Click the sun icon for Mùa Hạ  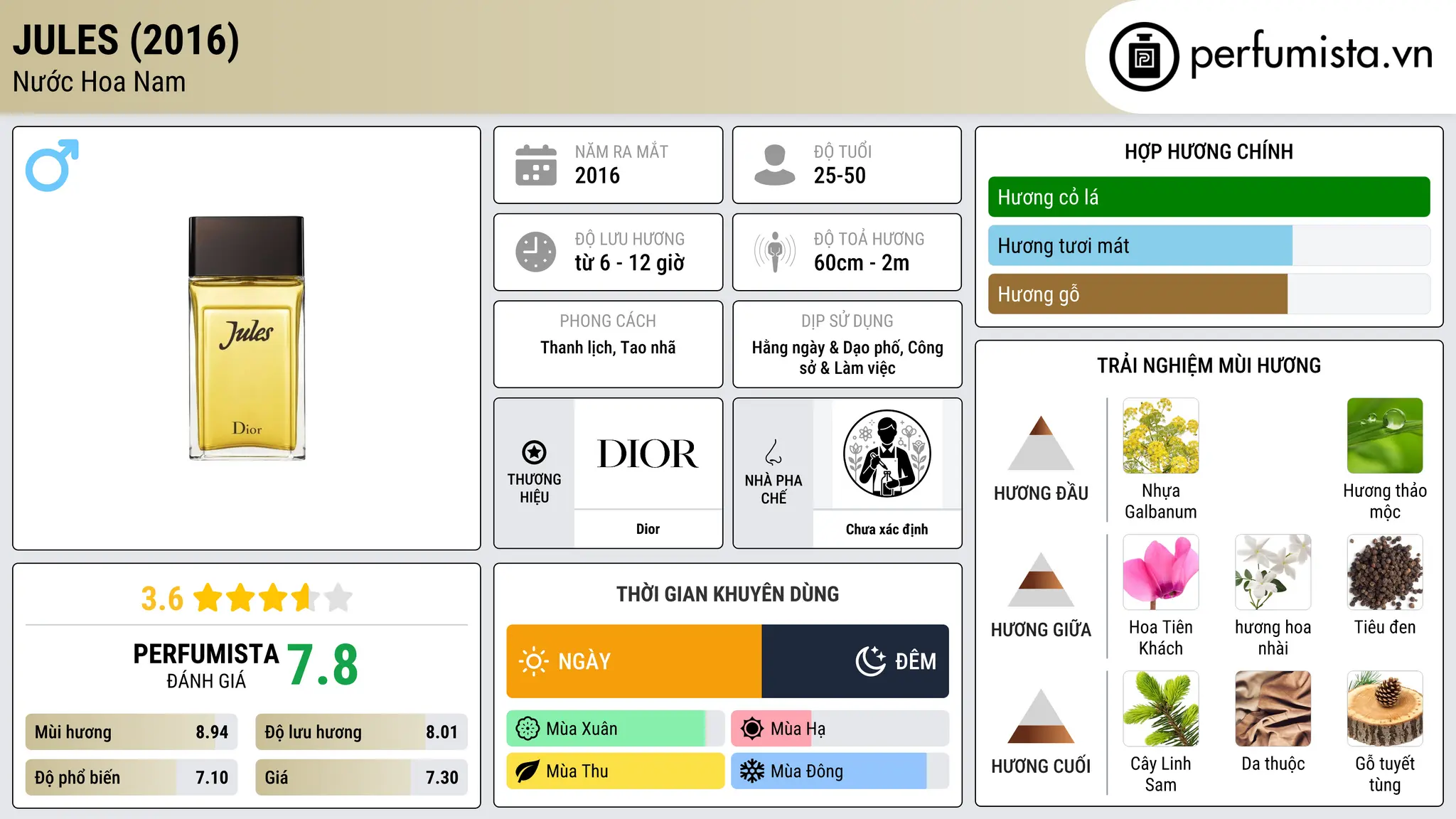(x=752, y=729)
